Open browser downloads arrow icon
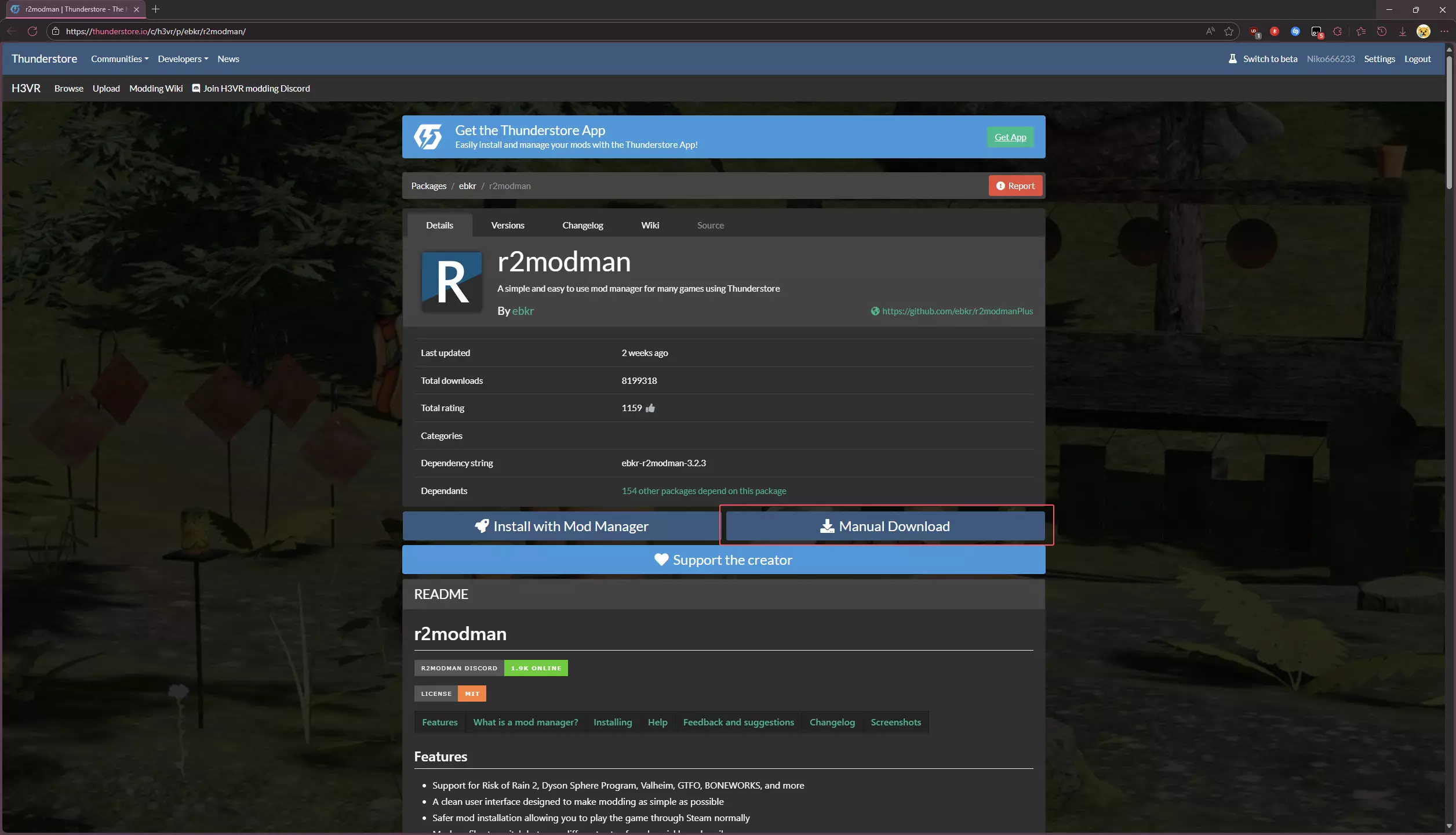The width and height of the screenshot is (1456, 835). pos(1403,31)
